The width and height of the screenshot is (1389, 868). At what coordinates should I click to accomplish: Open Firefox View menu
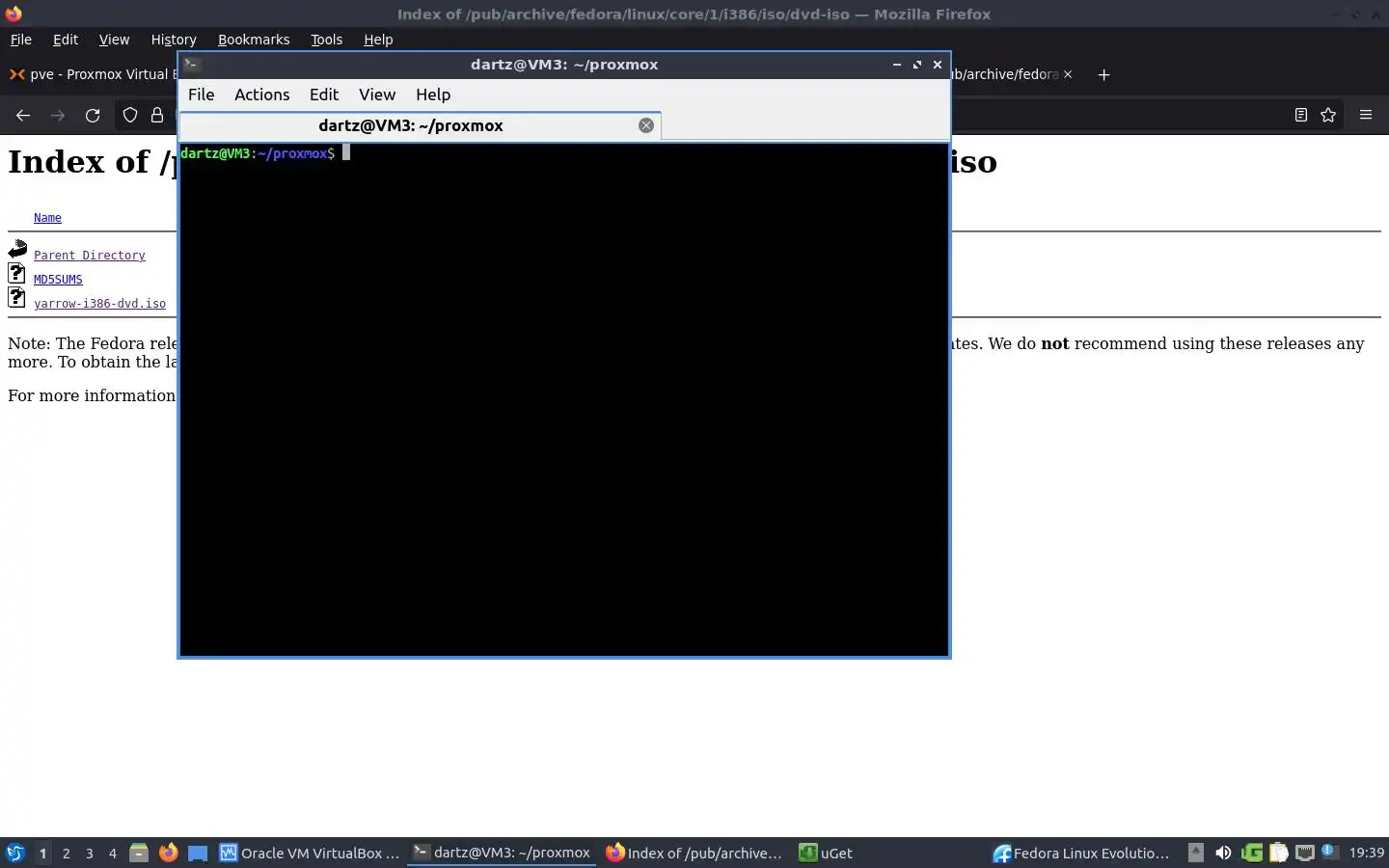[x=114, y=40]
